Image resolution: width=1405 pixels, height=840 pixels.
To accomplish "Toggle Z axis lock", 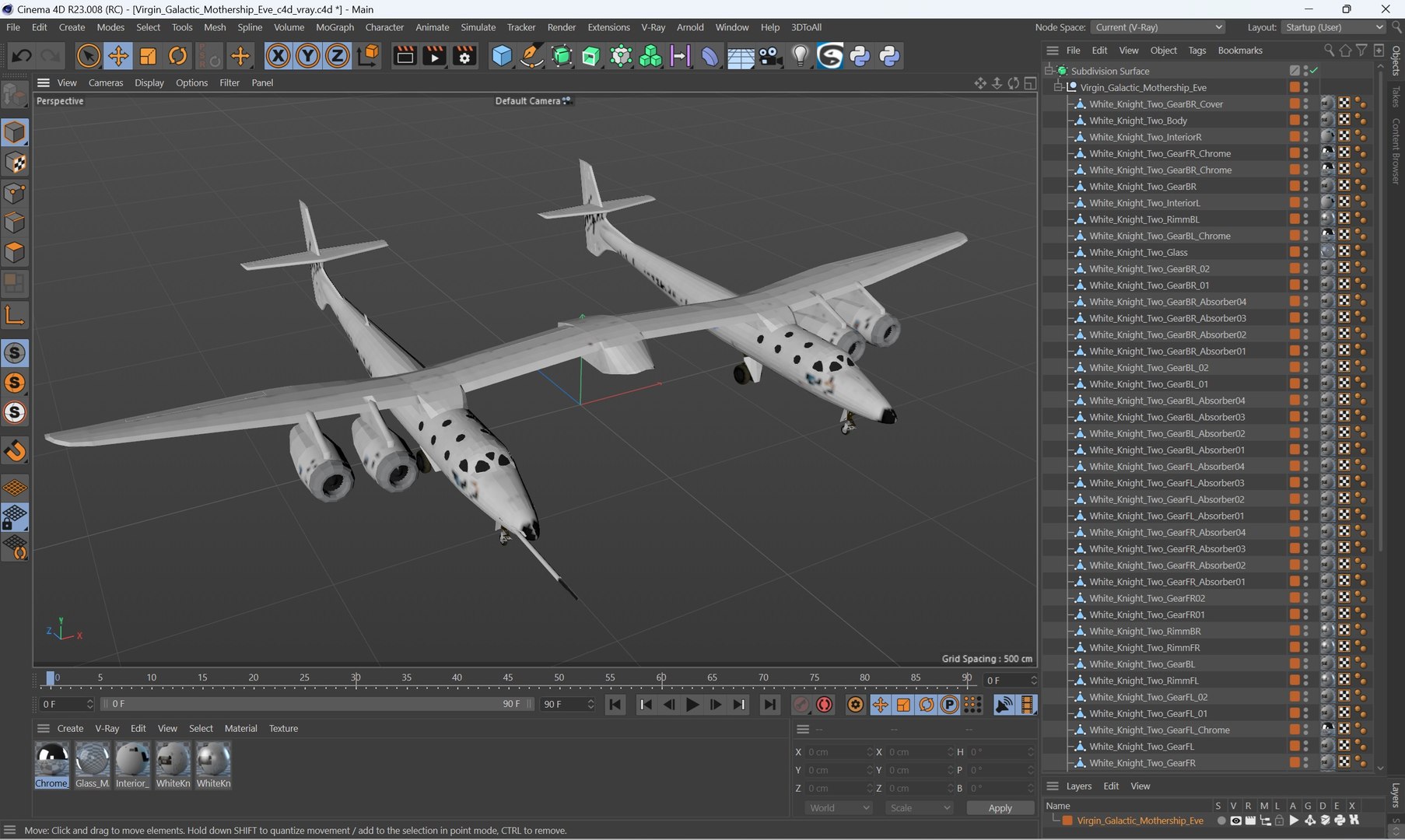I will [x=338, y=55].
